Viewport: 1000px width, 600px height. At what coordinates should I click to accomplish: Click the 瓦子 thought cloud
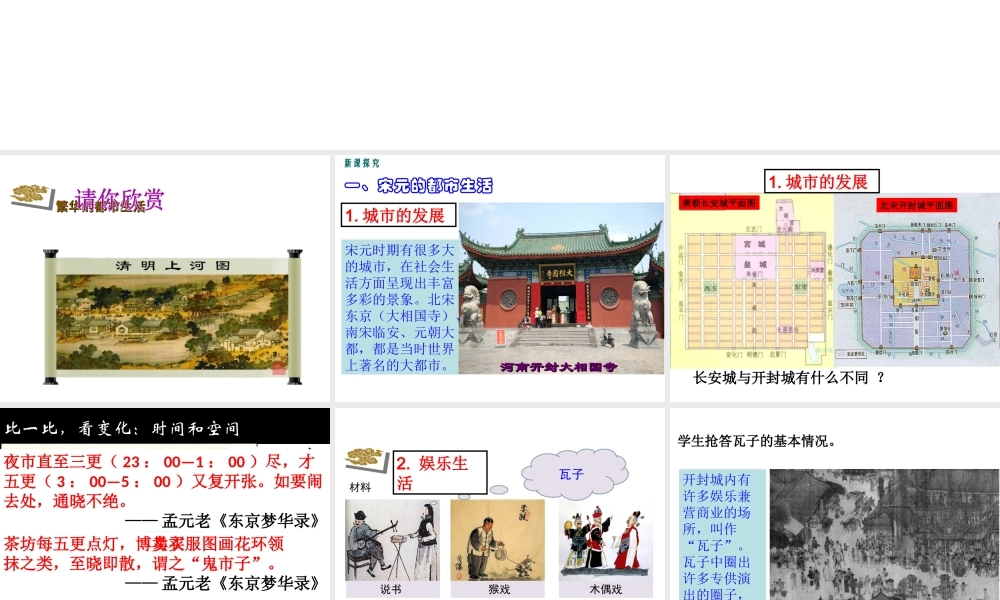[x=574, y=474]
